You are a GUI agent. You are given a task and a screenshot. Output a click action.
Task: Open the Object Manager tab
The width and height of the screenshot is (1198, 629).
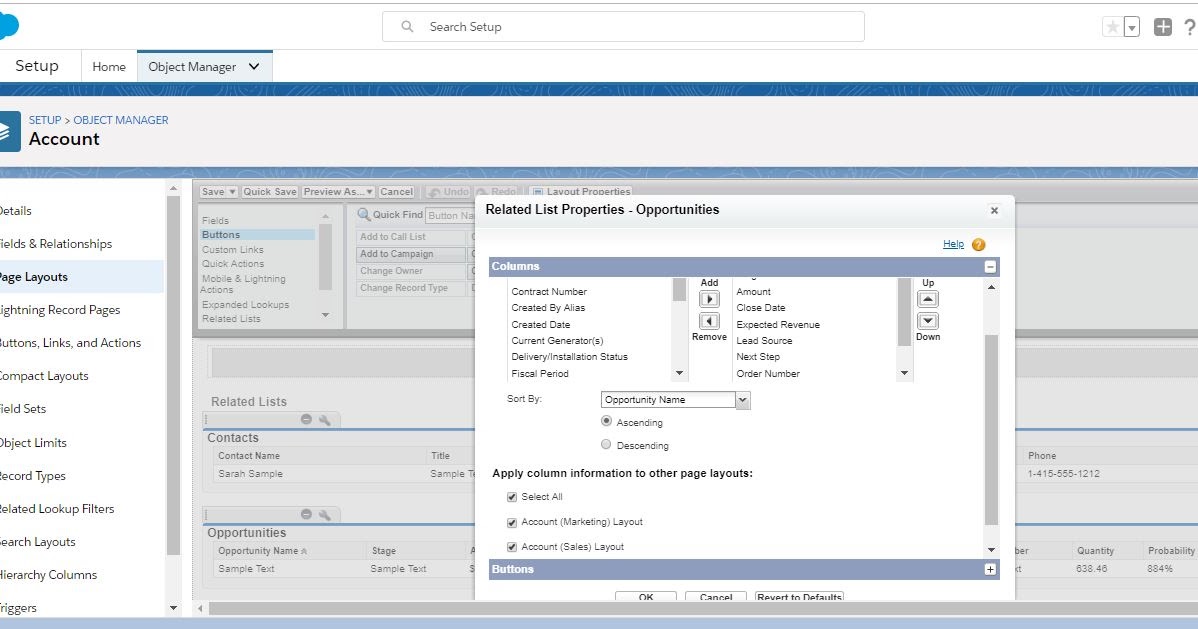pos(196,66)
